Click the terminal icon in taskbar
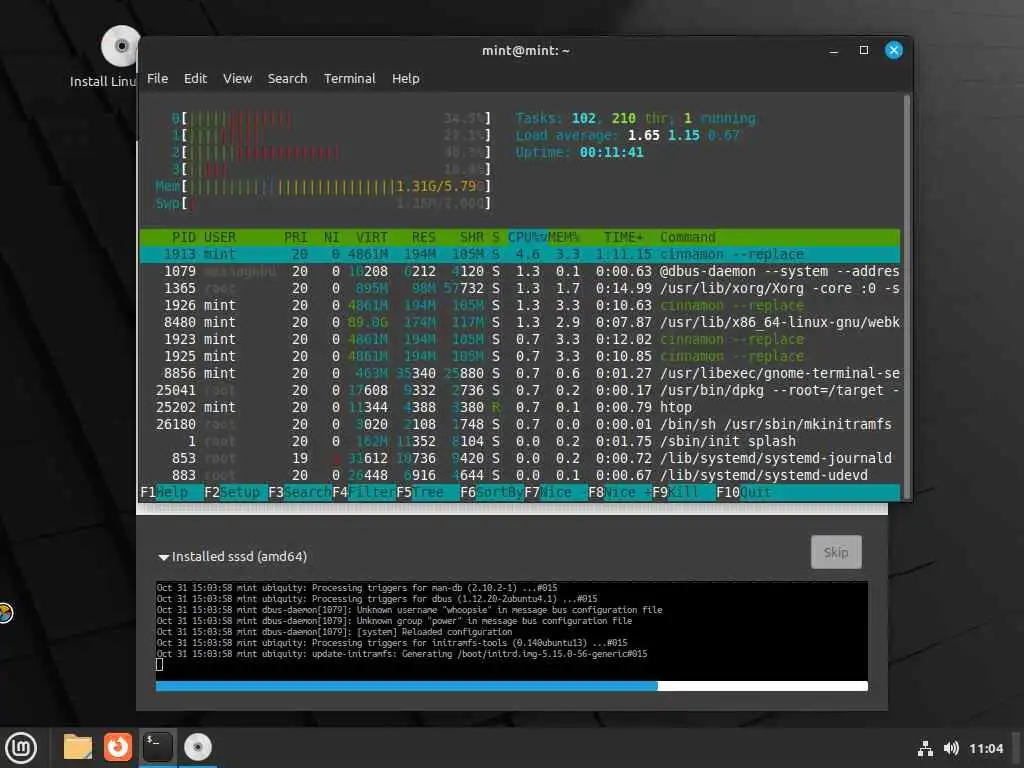Screen dimensions: 1024x768 (x=157, y=747)
